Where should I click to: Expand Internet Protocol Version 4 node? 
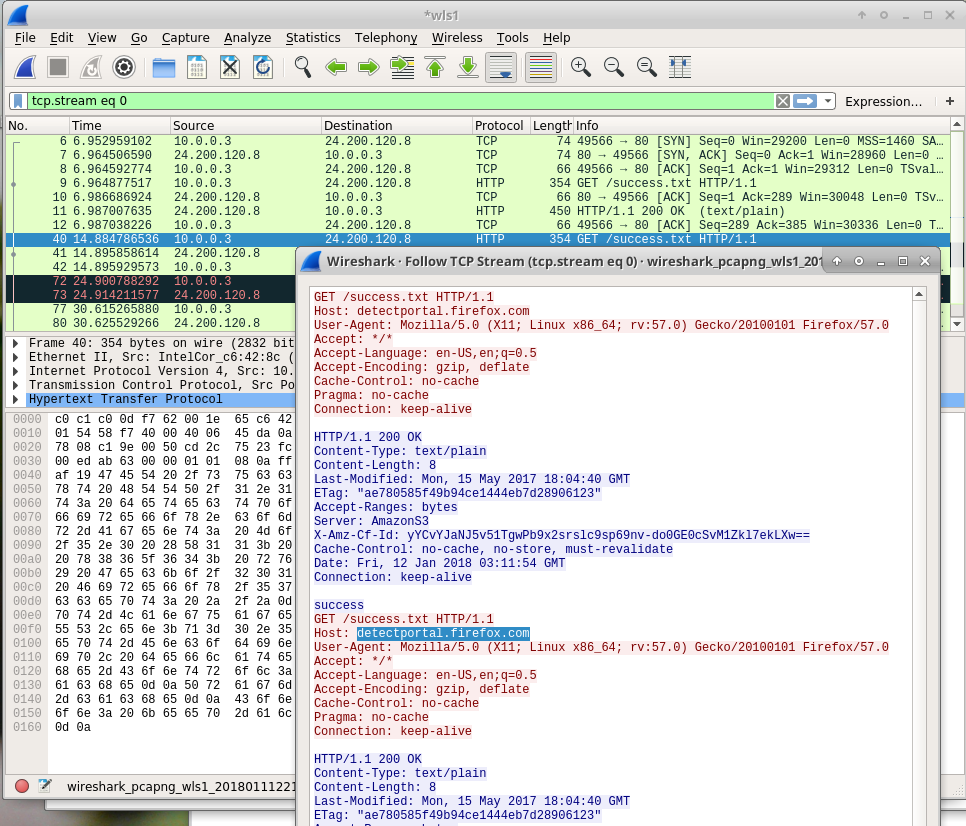(15, 371)
